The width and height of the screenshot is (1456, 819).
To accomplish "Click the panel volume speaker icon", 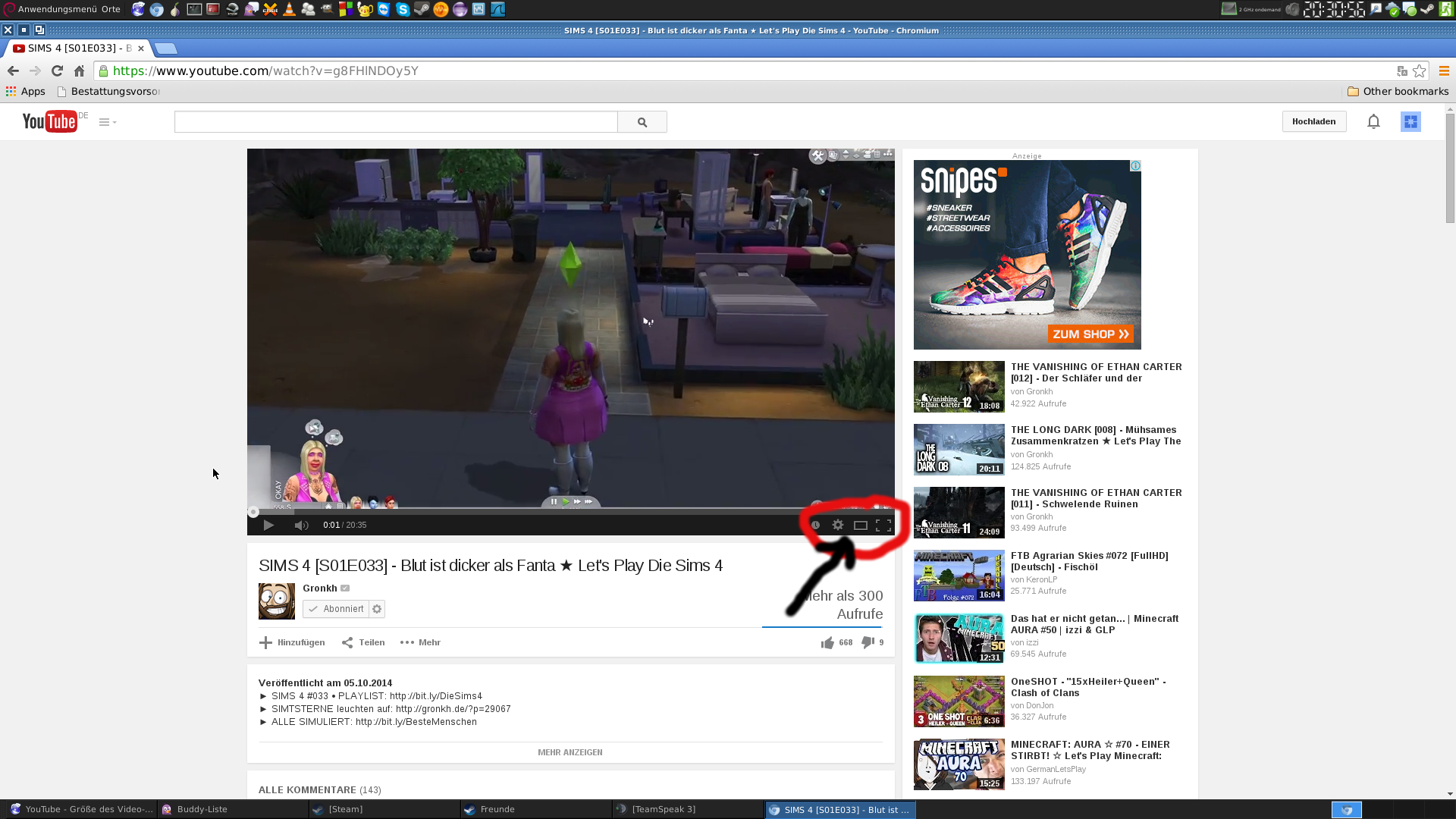I will [1293, 9].
